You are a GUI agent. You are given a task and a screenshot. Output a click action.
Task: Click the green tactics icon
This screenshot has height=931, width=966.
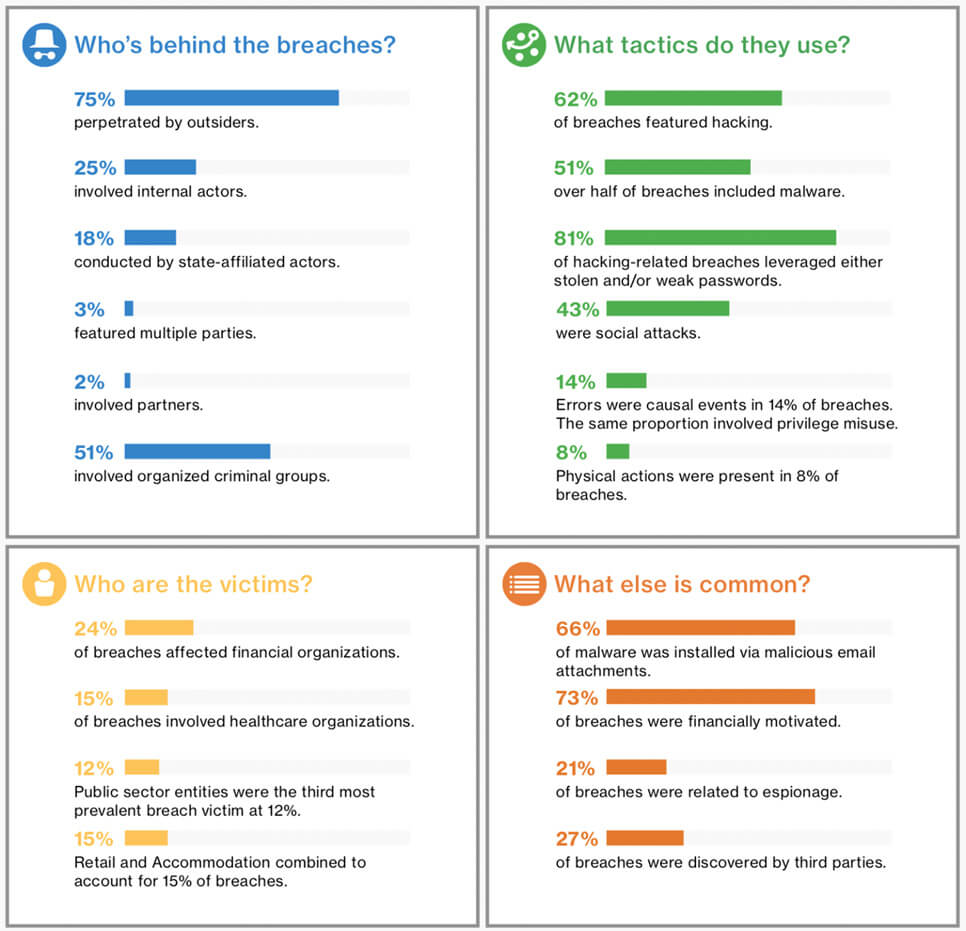coord(524,46)
